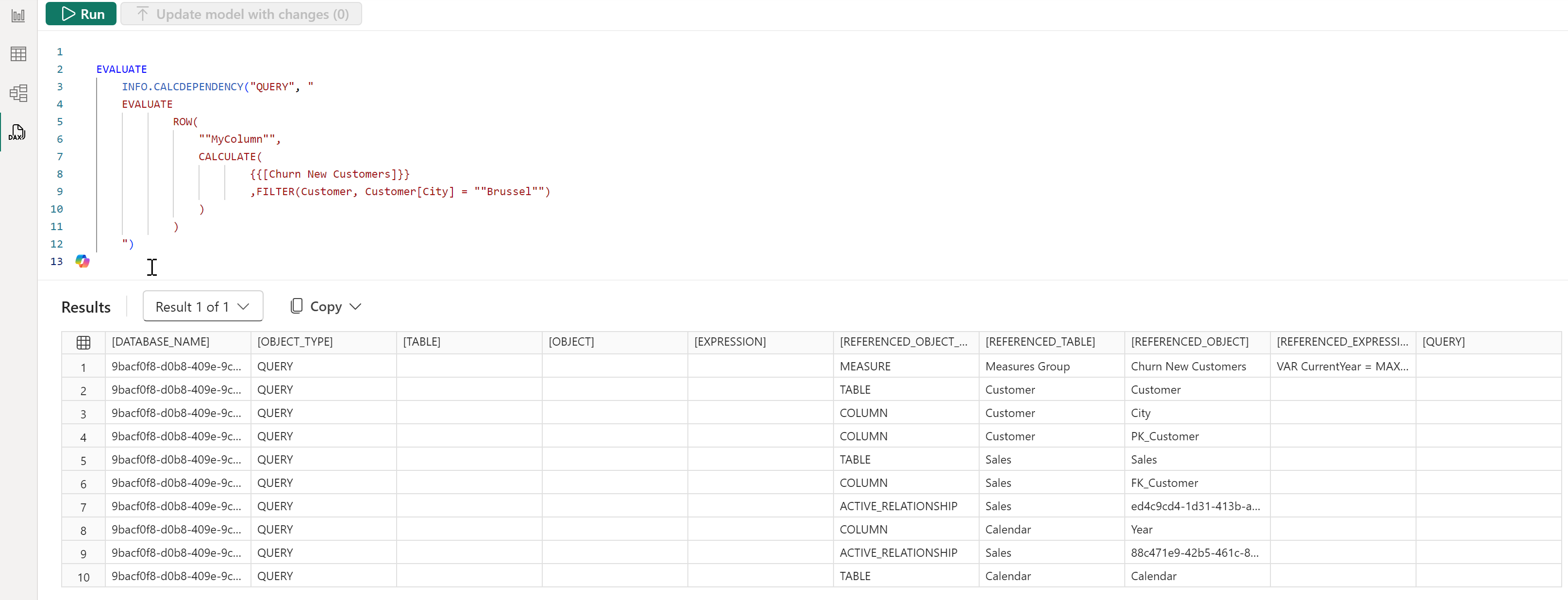Click the Results heading label

click(x=86, y=307)
